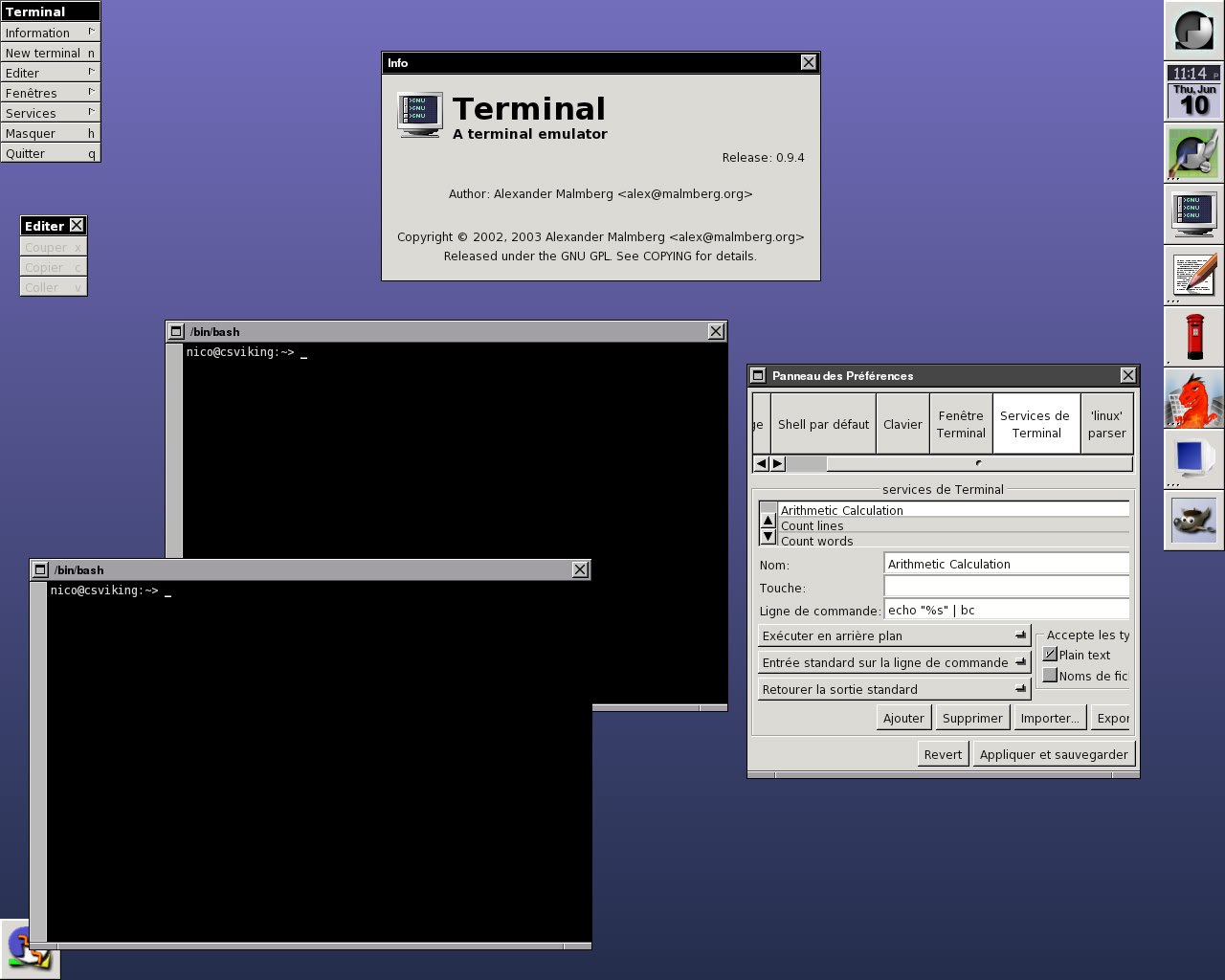Click the Touche input field
1225x980 pixels.
(1006, 587)
